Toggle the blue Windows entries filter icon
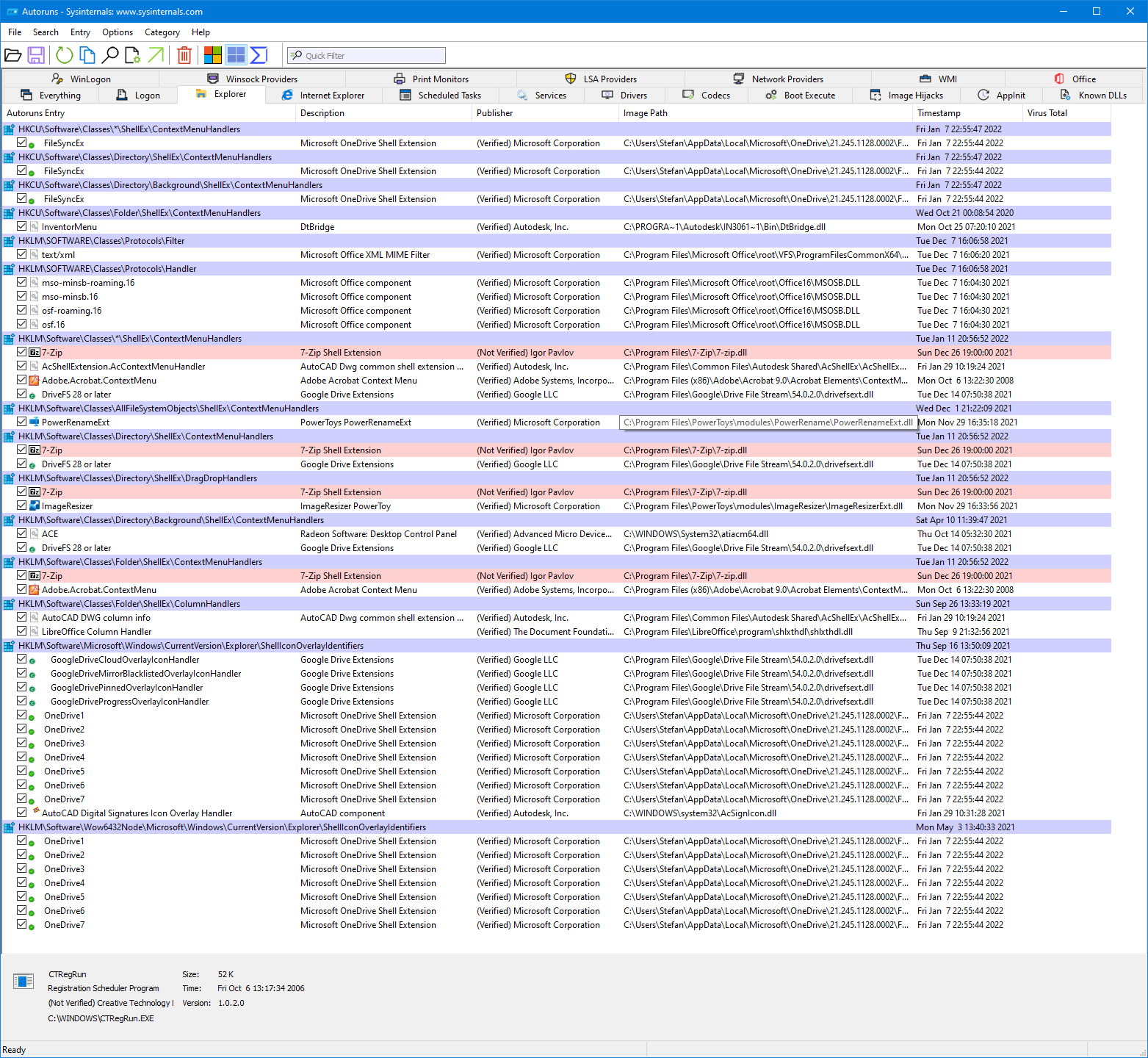Viewport: 1148px width, 1058px height. click(x=236, y=55)
